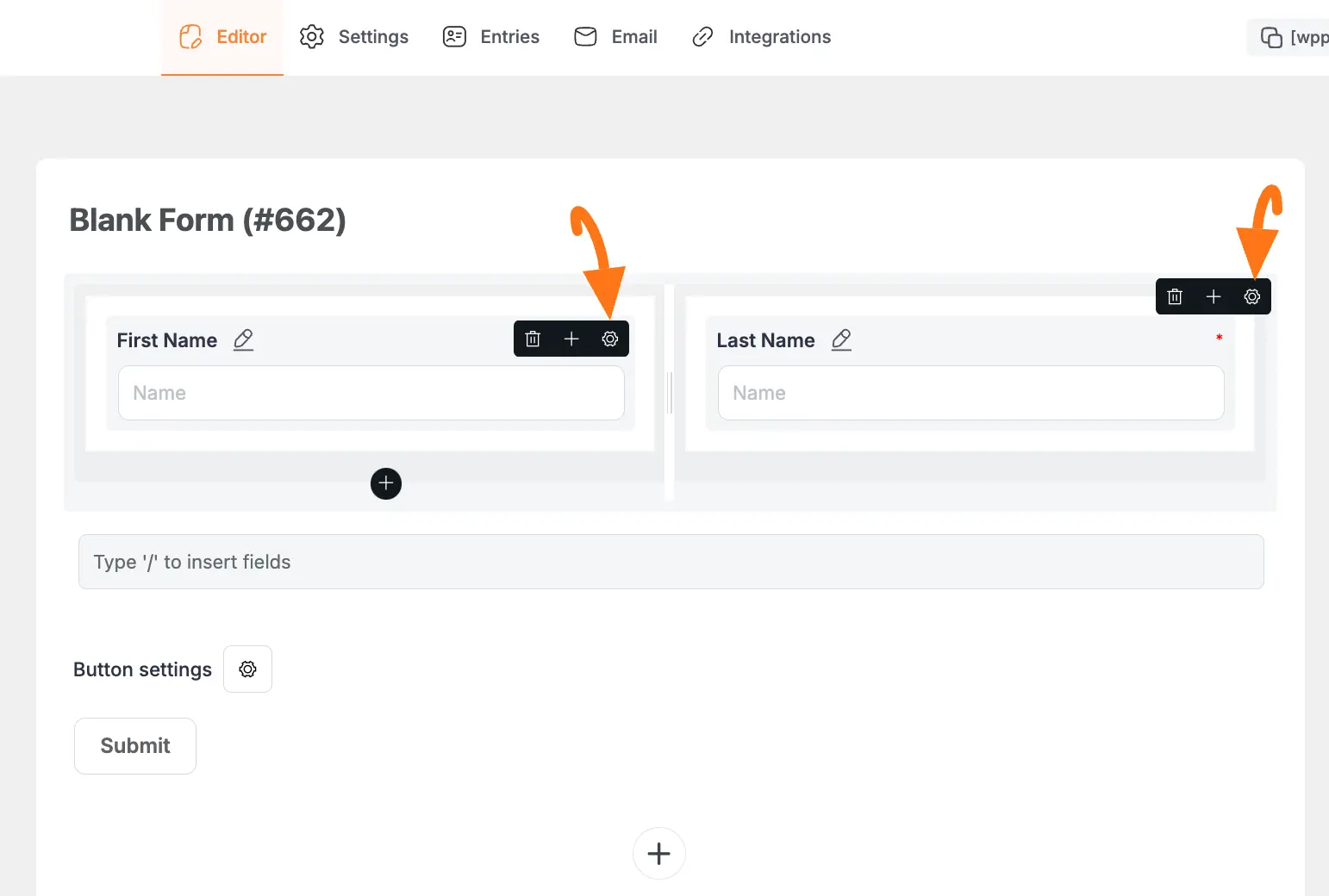
Task: Delete the Last Name field with the trash icon
Action: (1175, 296)
